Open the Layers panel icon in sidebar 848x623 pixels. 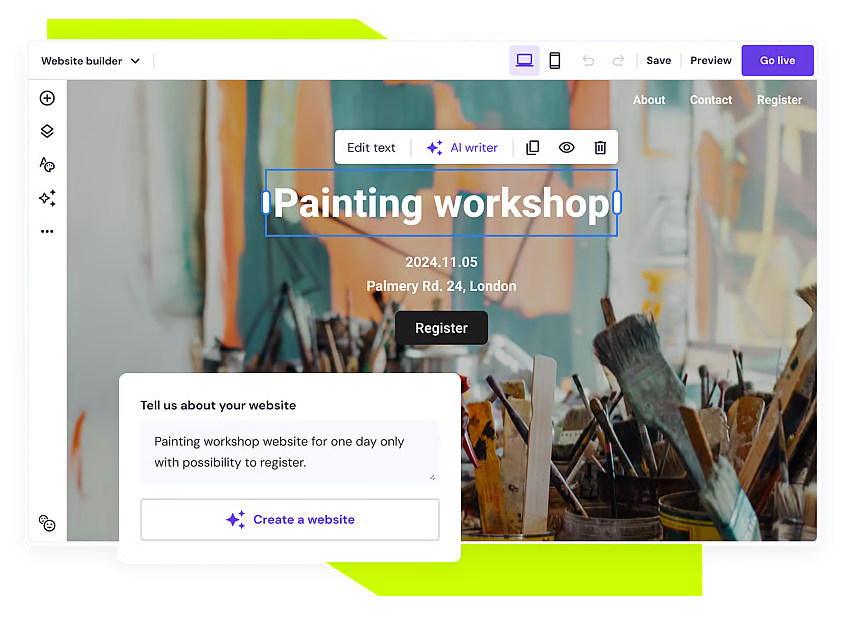(47, 131)
